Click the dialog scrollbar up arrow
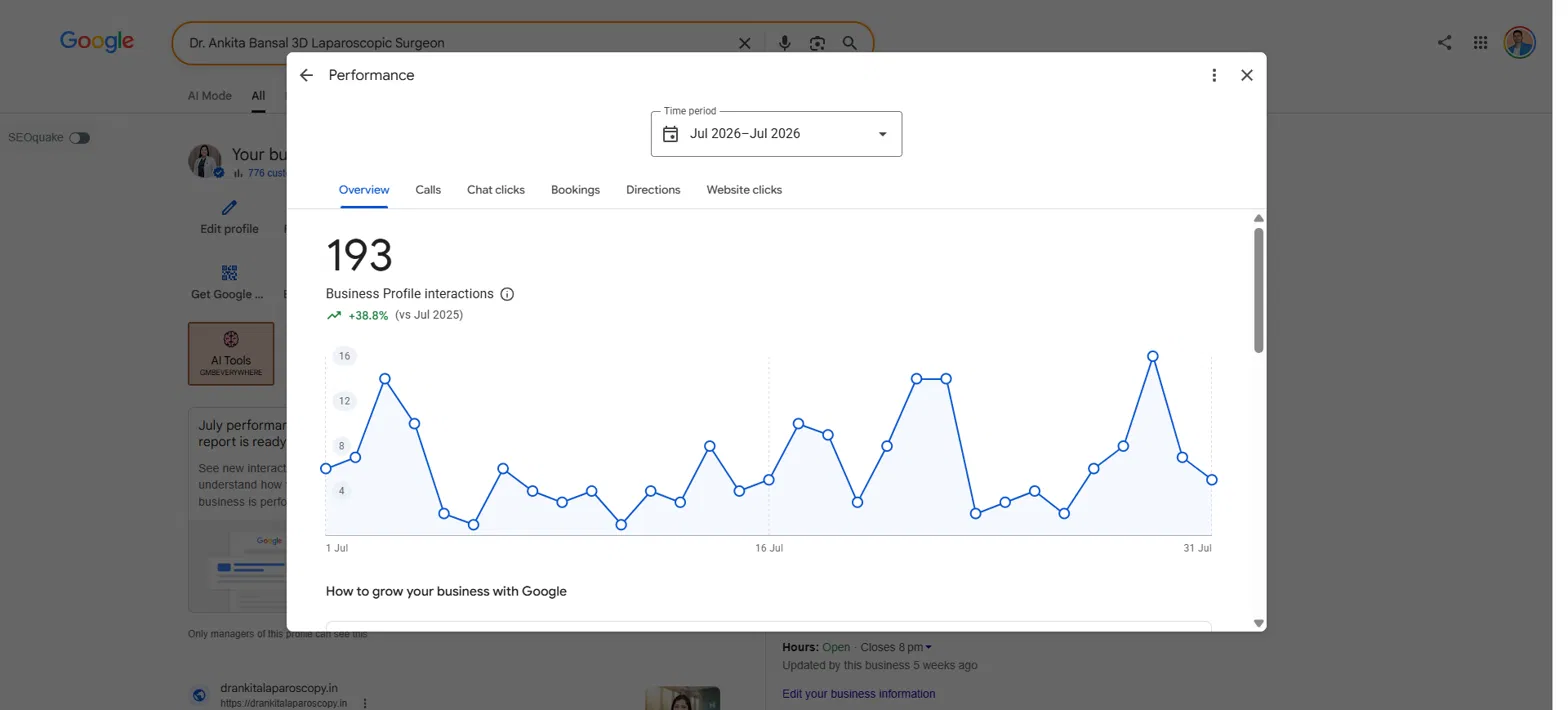Screen dimensions: 1568x710 pyautogui.click(x=1259, y=218)
